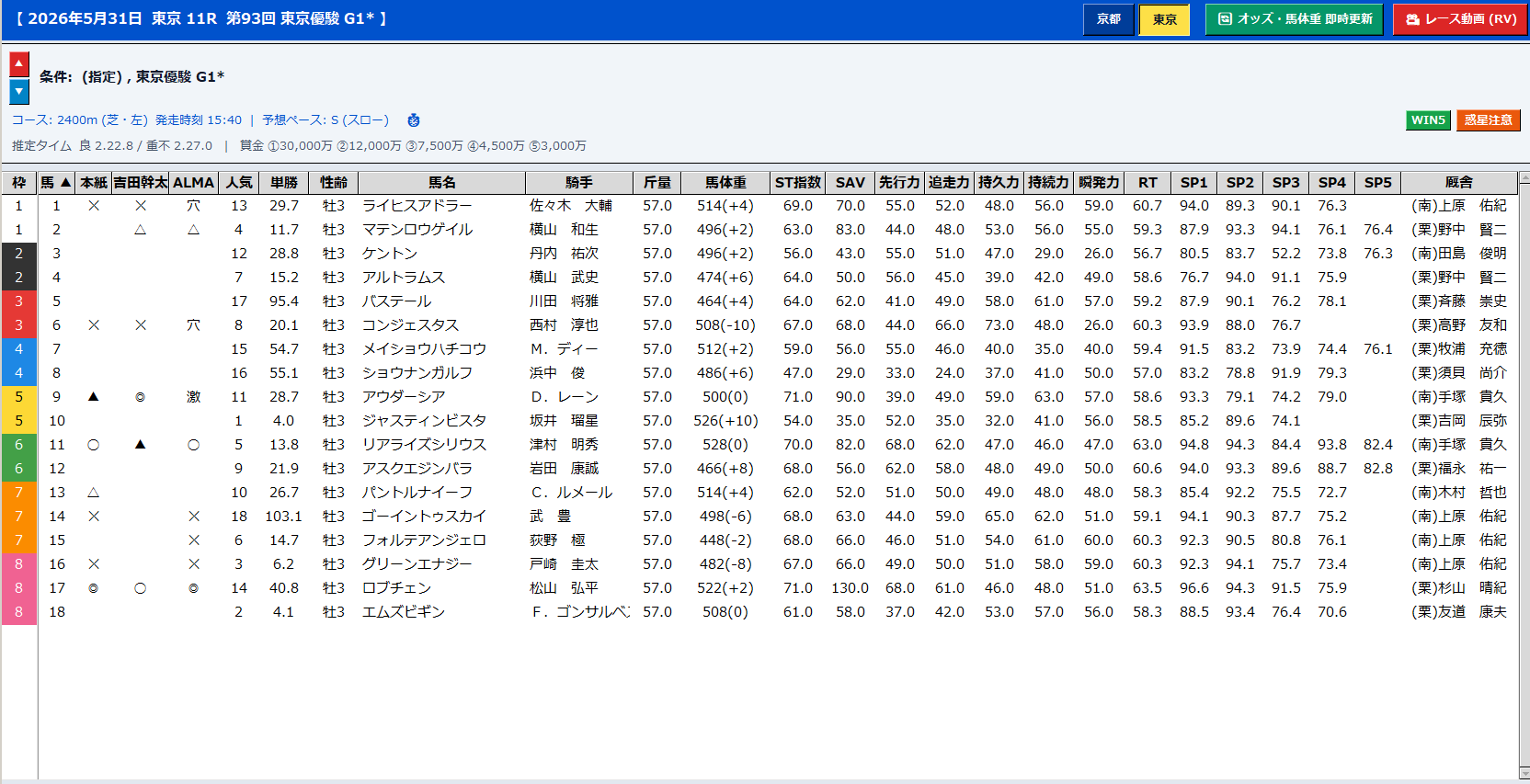This screenshot has width=1530, height=784.
Task: Click the 持続力 column header
Action: point(1049,183)
